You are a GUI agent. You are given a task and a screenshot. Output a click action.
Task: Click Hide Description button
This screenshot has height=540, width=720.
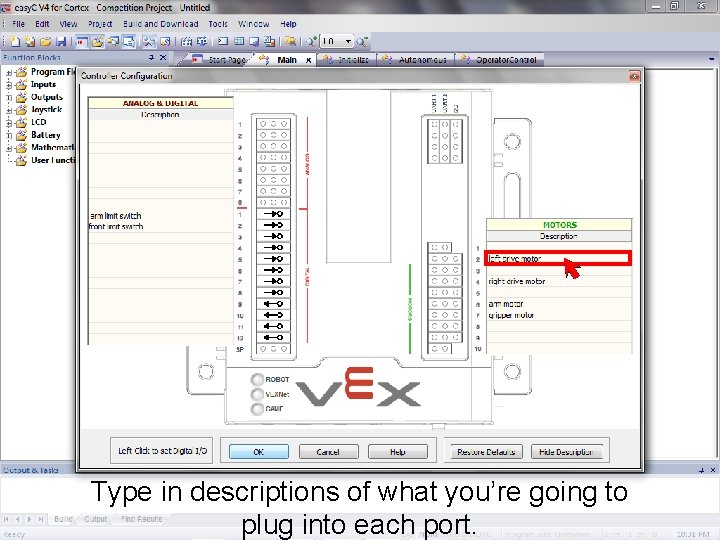tap(566, 452)
